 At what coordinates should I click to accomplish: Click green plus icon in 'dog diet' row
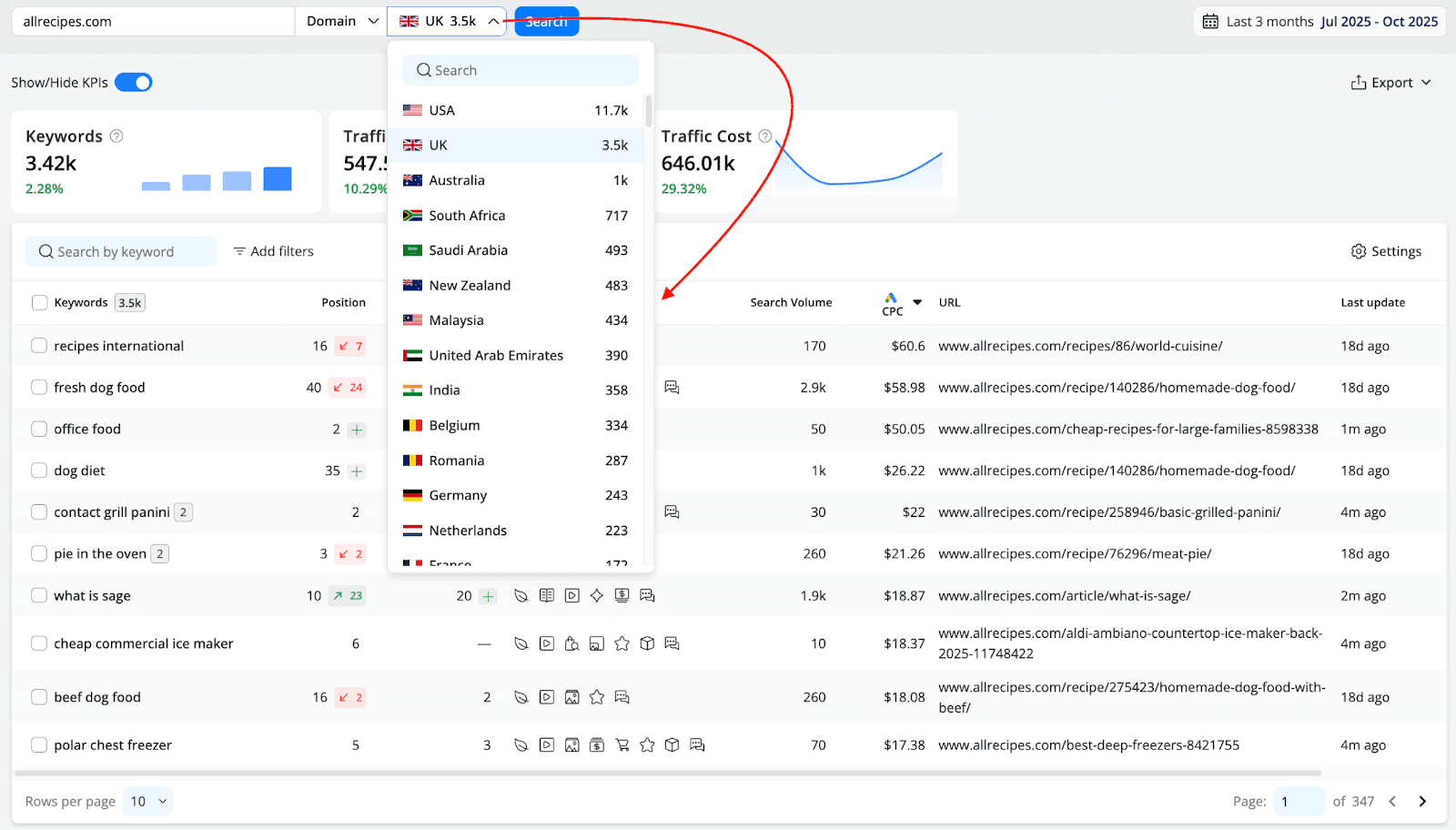click(357, 471)
